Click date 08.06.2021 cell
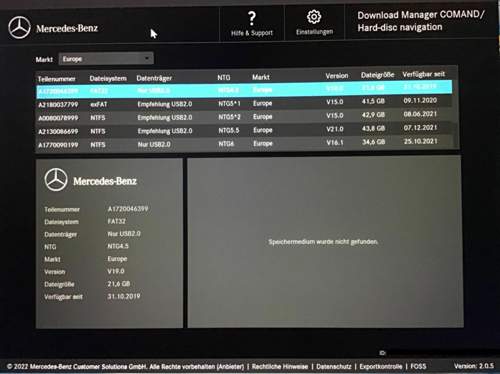 click(420, 114)
